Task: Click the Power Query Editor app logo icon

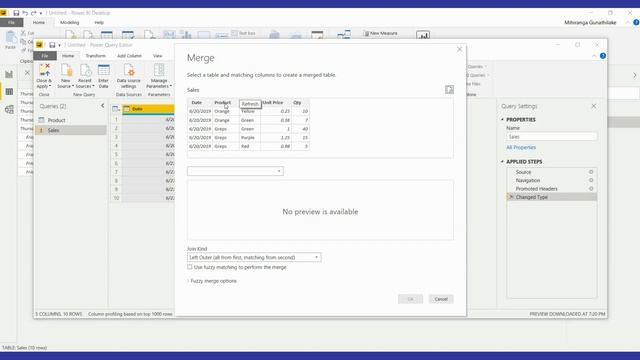Action: pyautogui.click(x=40, y=45)
